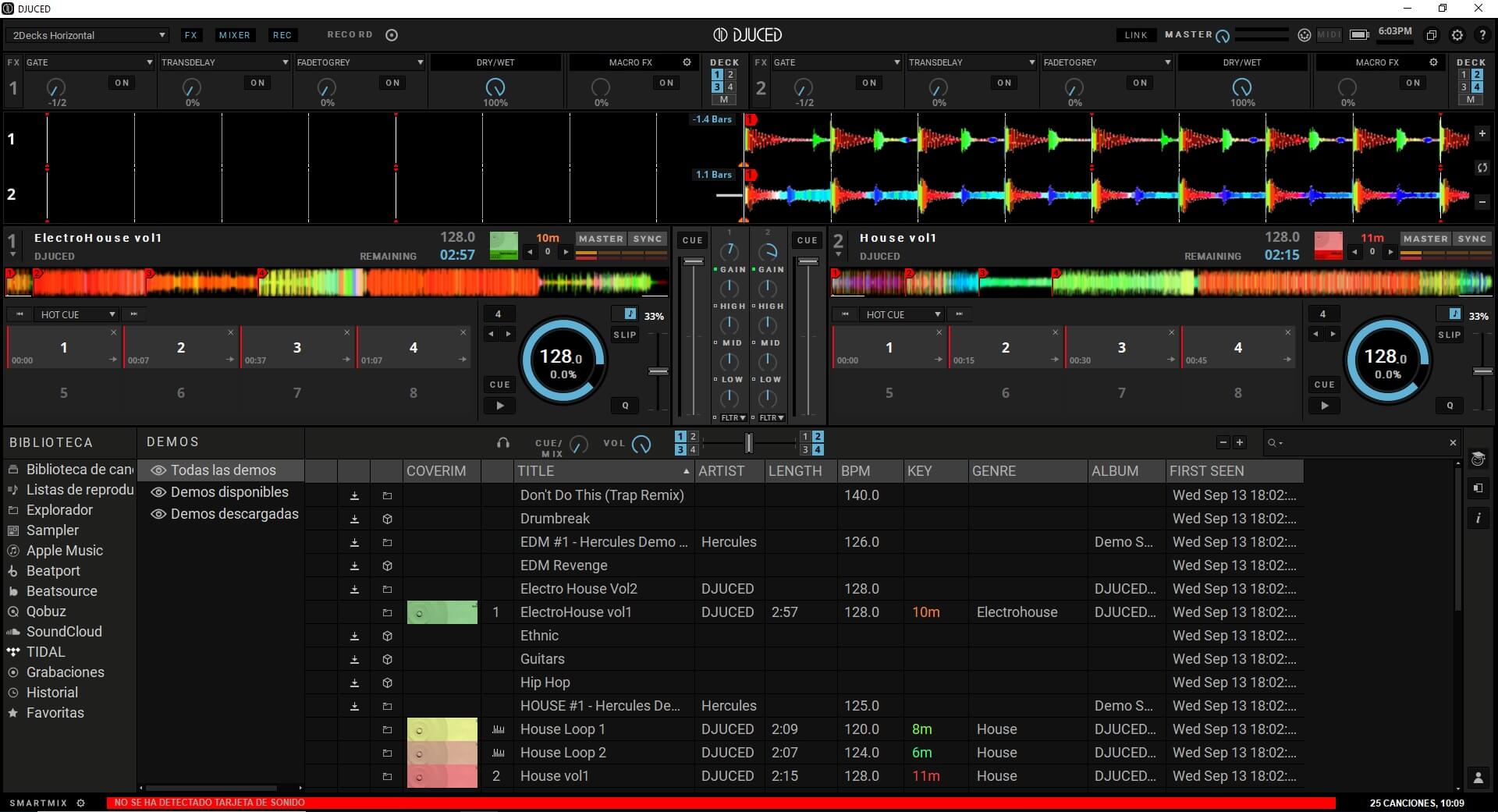
Task: Open Macro FX settings gear on deck 1
Action: pyautogui.click(x=687, y=62)
